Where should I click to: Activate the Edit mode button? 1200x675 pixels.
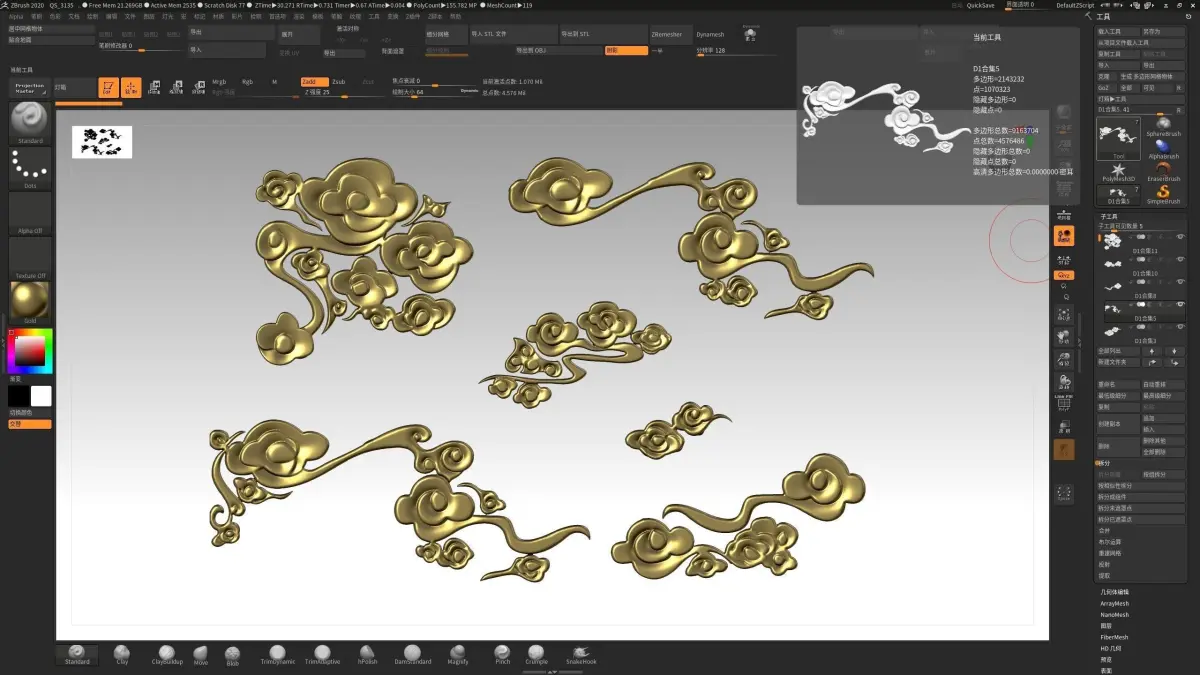(x=108, y=88)
